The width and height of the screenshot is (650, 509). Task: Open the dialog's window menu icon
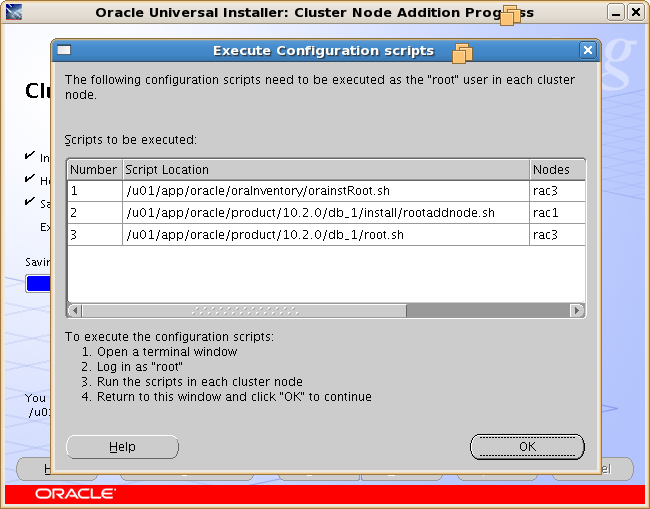tap(64, 50)
